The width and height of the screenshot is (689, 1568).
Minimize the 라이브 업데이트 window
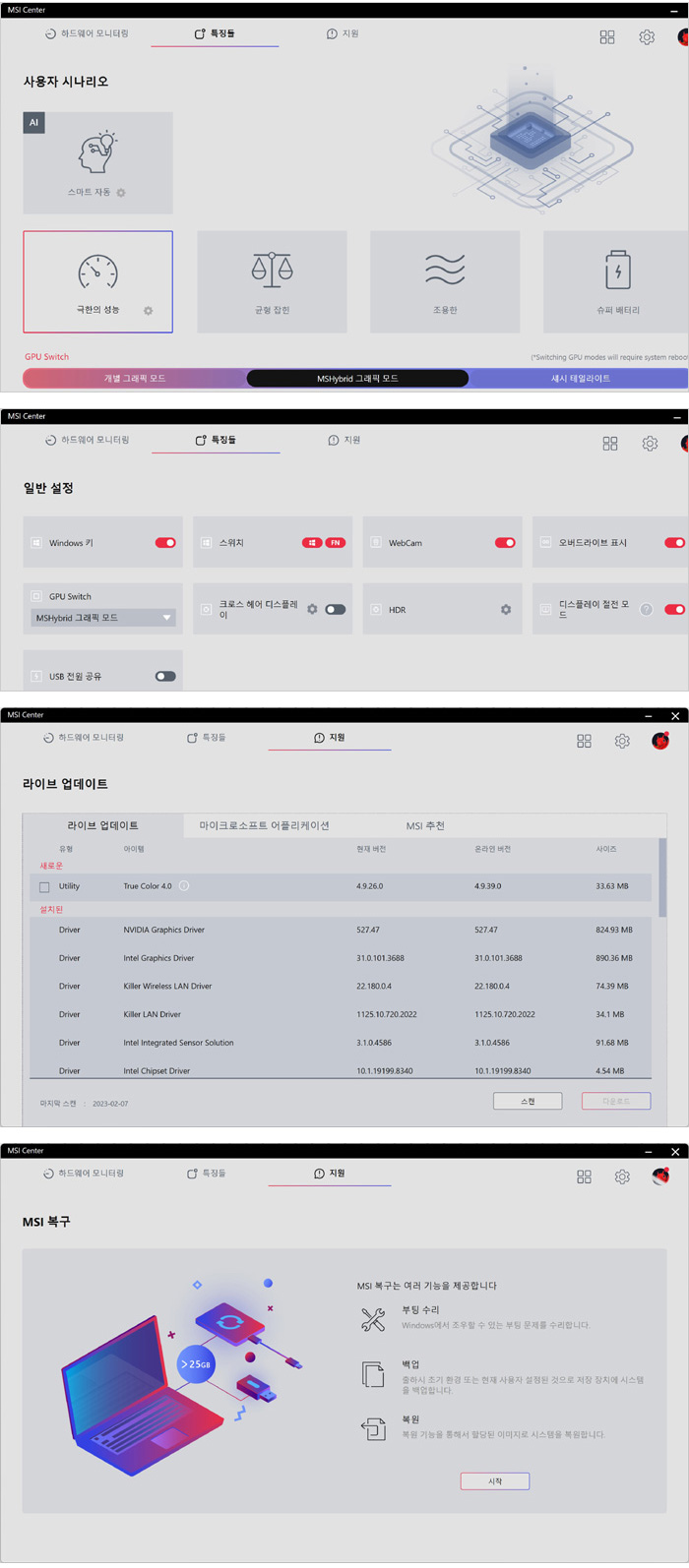click(648, 716)
